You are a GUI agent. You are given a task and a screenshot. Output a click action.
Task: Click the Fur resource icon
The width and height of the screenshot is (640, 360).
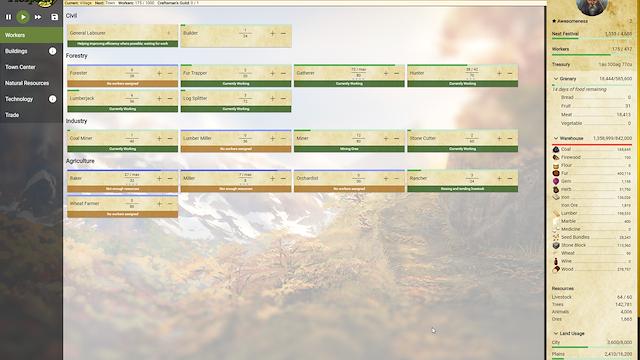click(x=556, y=173)
